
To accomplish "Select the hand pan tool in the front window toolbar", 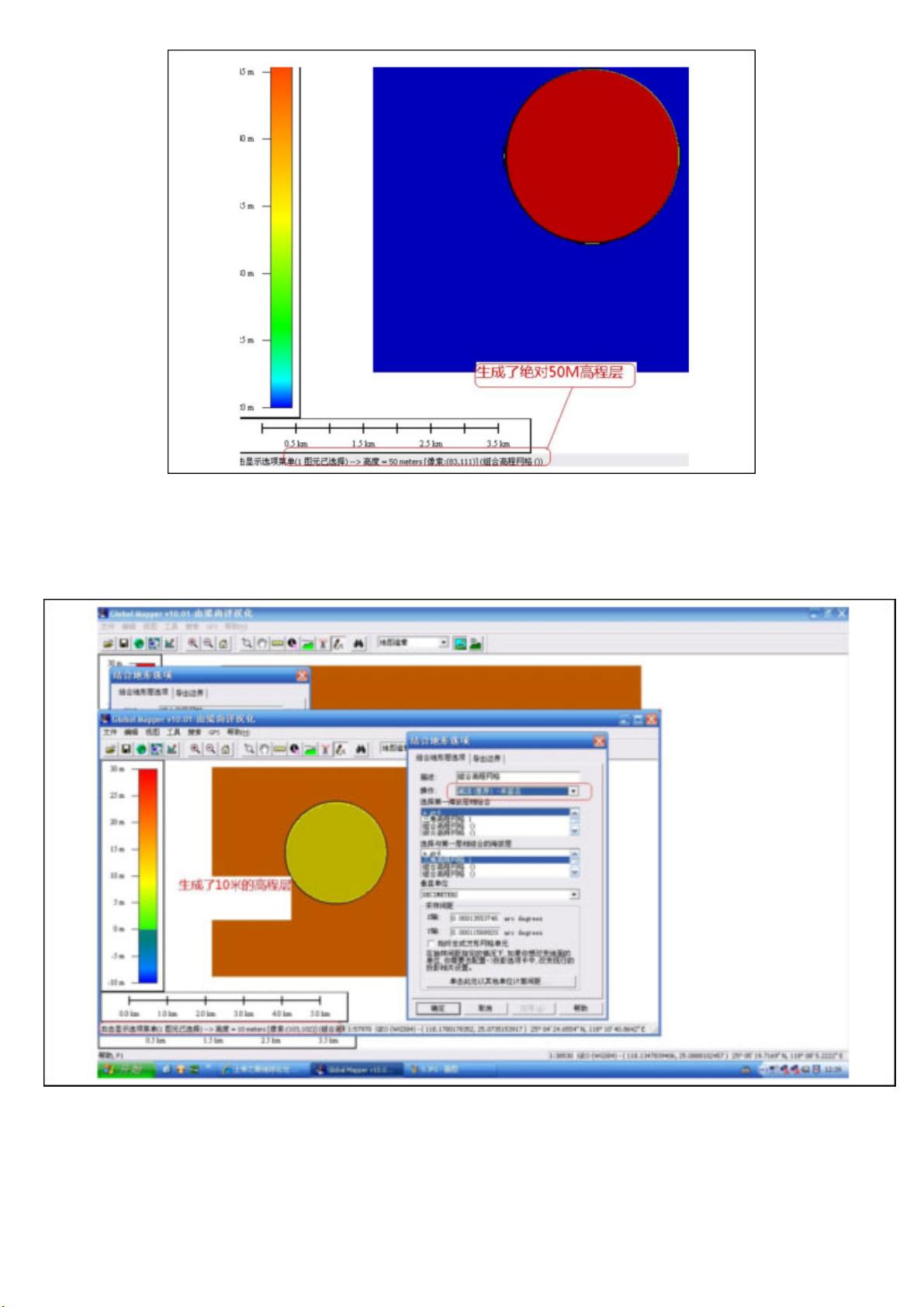I will (x=264, y=749).
